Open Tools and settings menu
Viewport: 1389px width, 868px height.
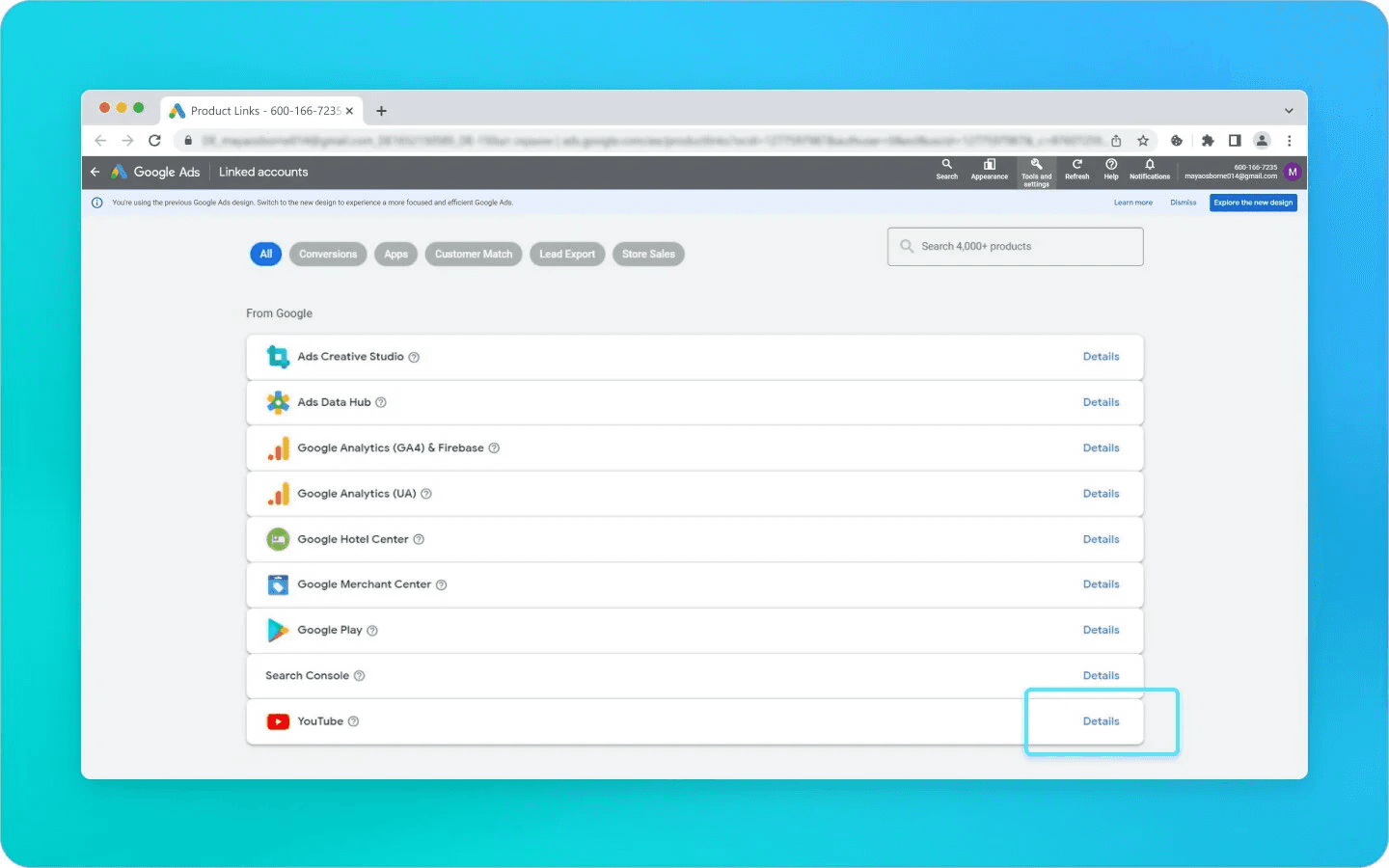pos(1037,173)
